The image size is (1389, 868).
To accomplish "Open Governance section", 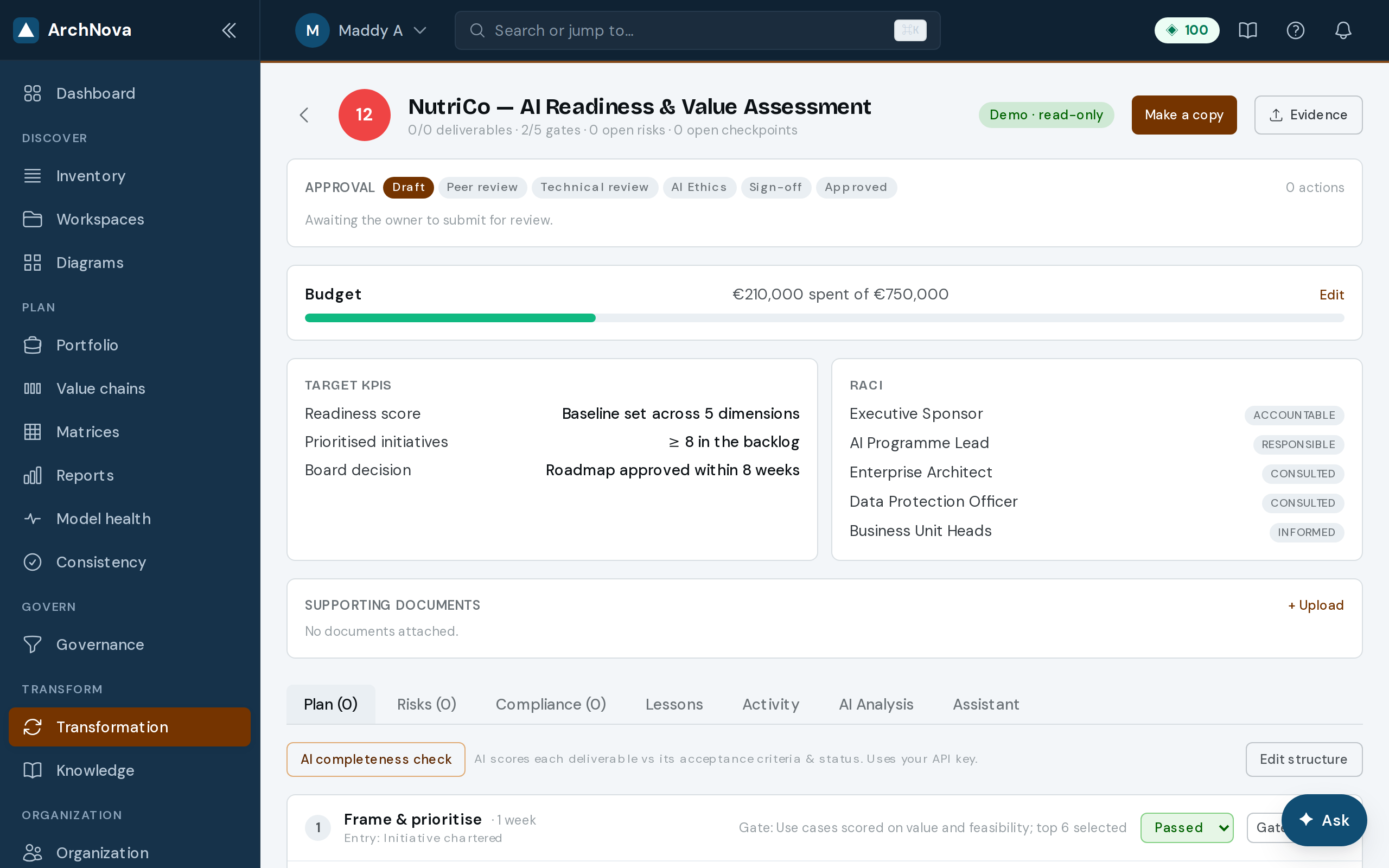I will click(x=130, y=644).
